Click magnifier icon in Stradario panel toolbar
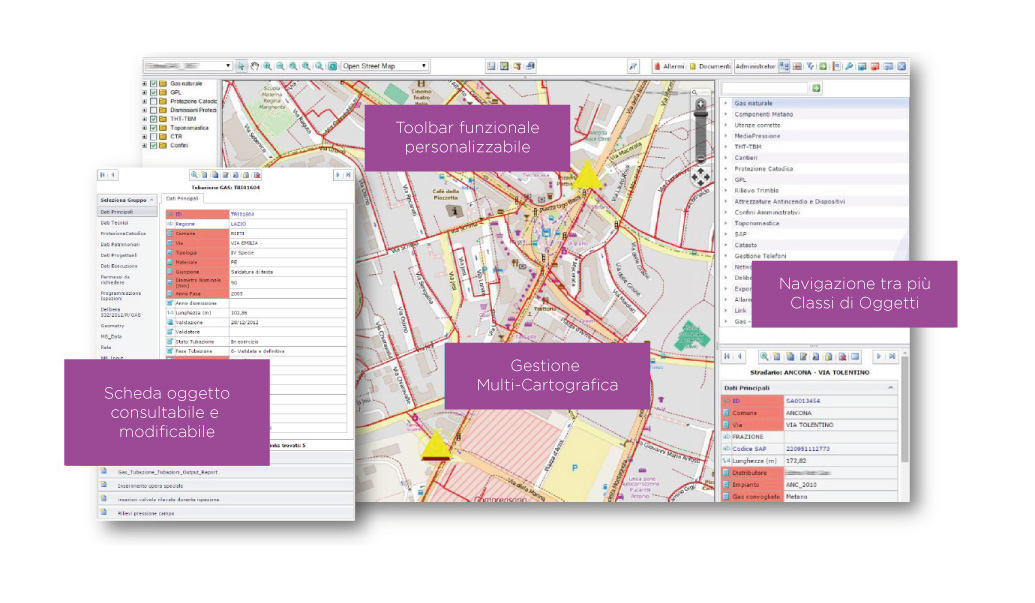Image resolution: width=1035 pixels, height=603 pixels. 764,356
